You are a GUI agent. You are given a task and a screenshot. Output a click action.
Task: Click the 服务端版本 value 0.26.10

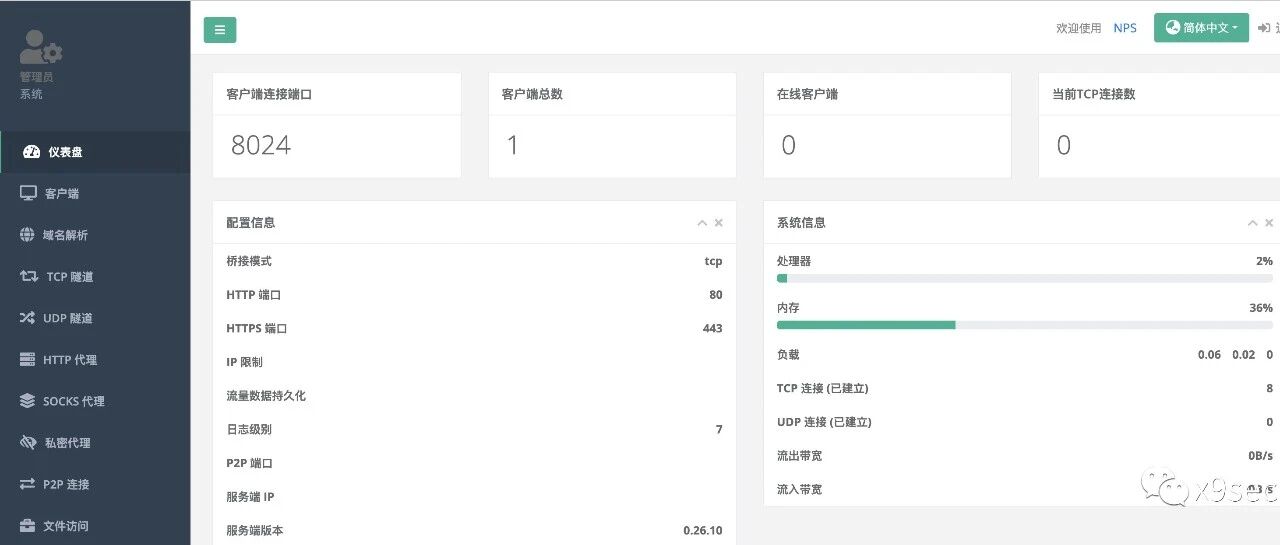(x=703, y=530)
